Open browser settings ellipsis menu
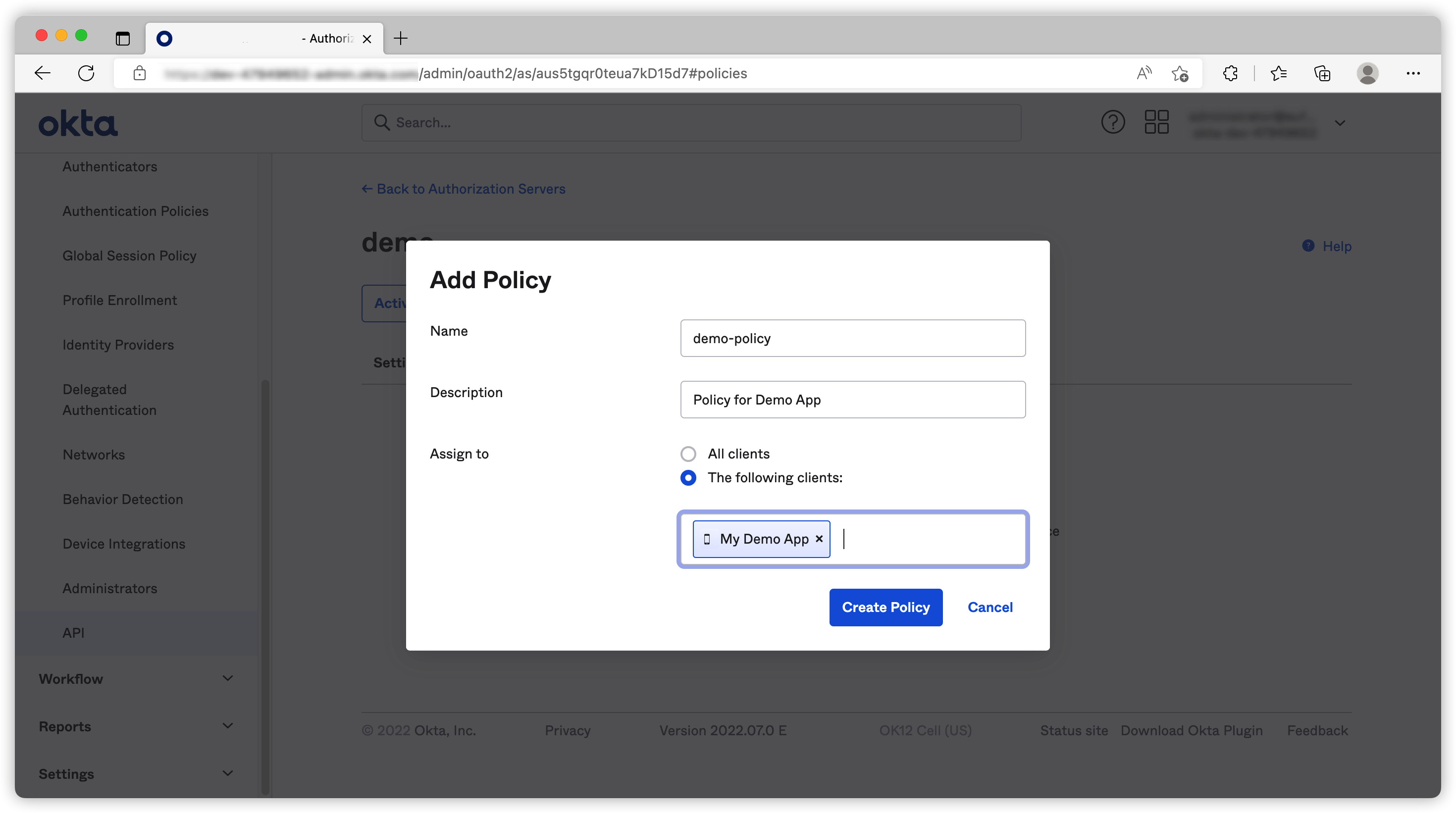The width and height of the screenshot is (1456, 813). 1412,73
